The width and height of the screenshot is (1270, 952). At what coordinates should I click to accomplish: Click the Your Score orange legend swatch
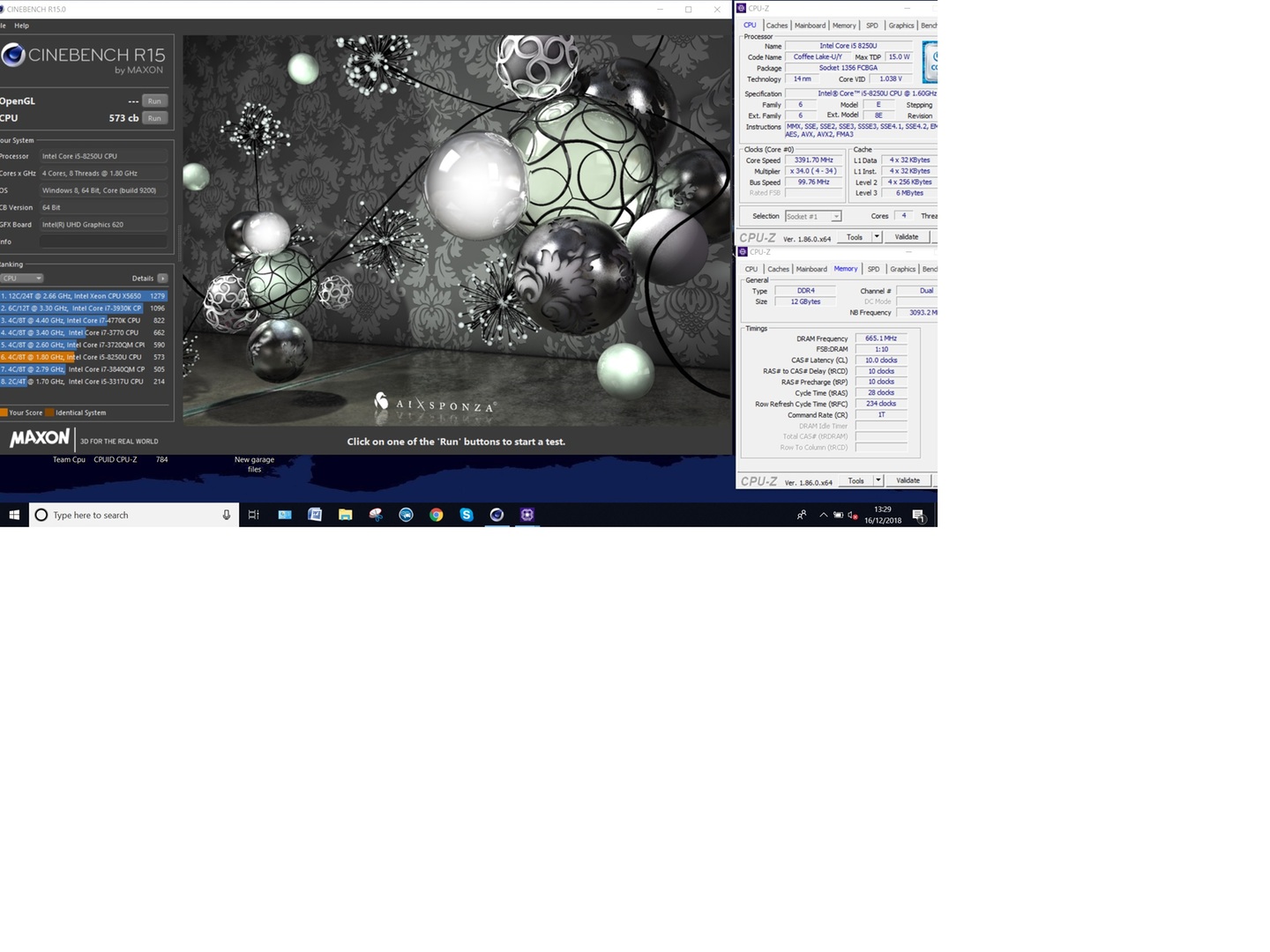coord(4,413)
